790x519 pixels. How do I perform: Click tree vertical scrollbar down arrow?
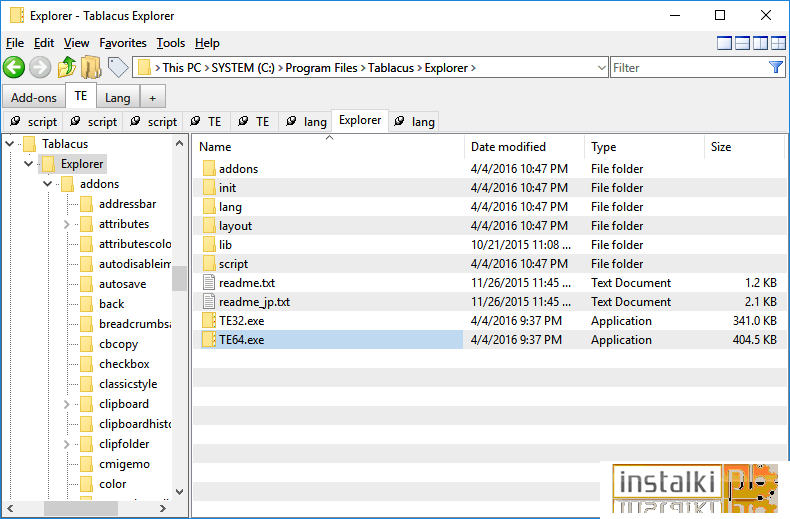[179, 491]
